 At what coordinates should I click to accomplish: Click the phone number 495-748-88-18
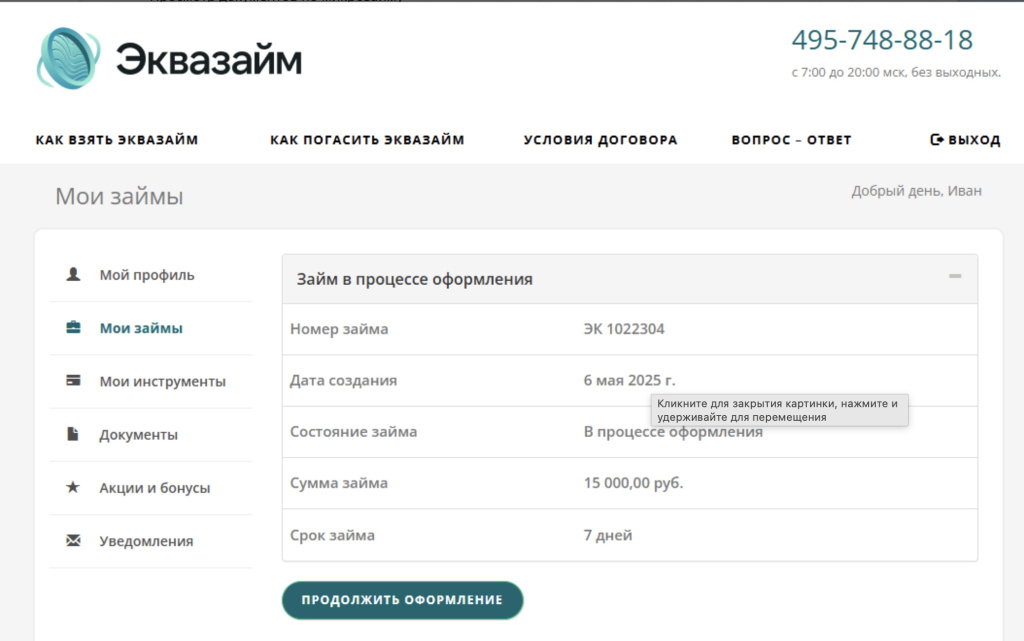pos(883,40)
